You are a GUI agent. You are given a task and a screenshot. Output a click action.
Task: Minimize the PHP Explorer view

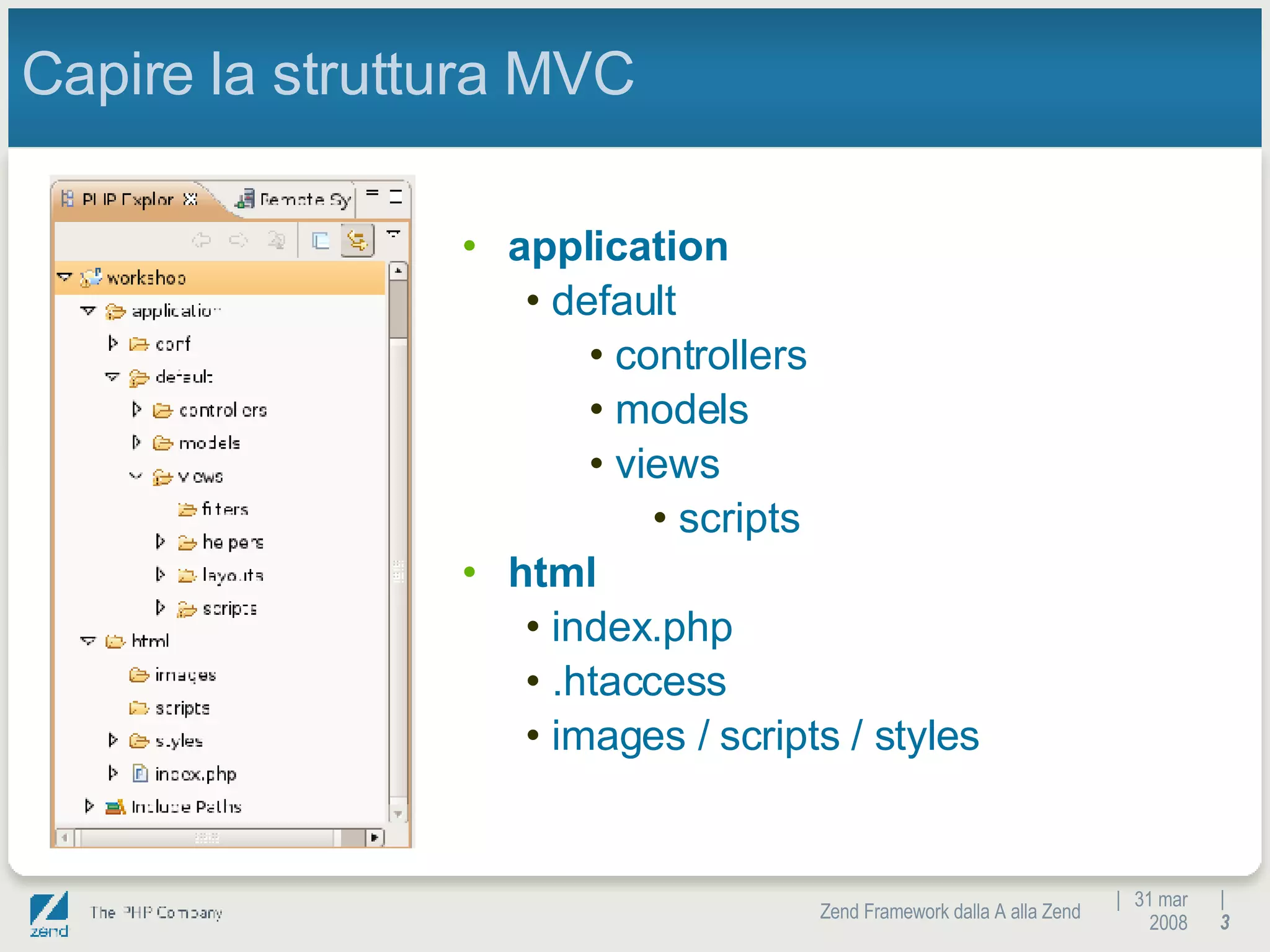(x=372, y=193)
